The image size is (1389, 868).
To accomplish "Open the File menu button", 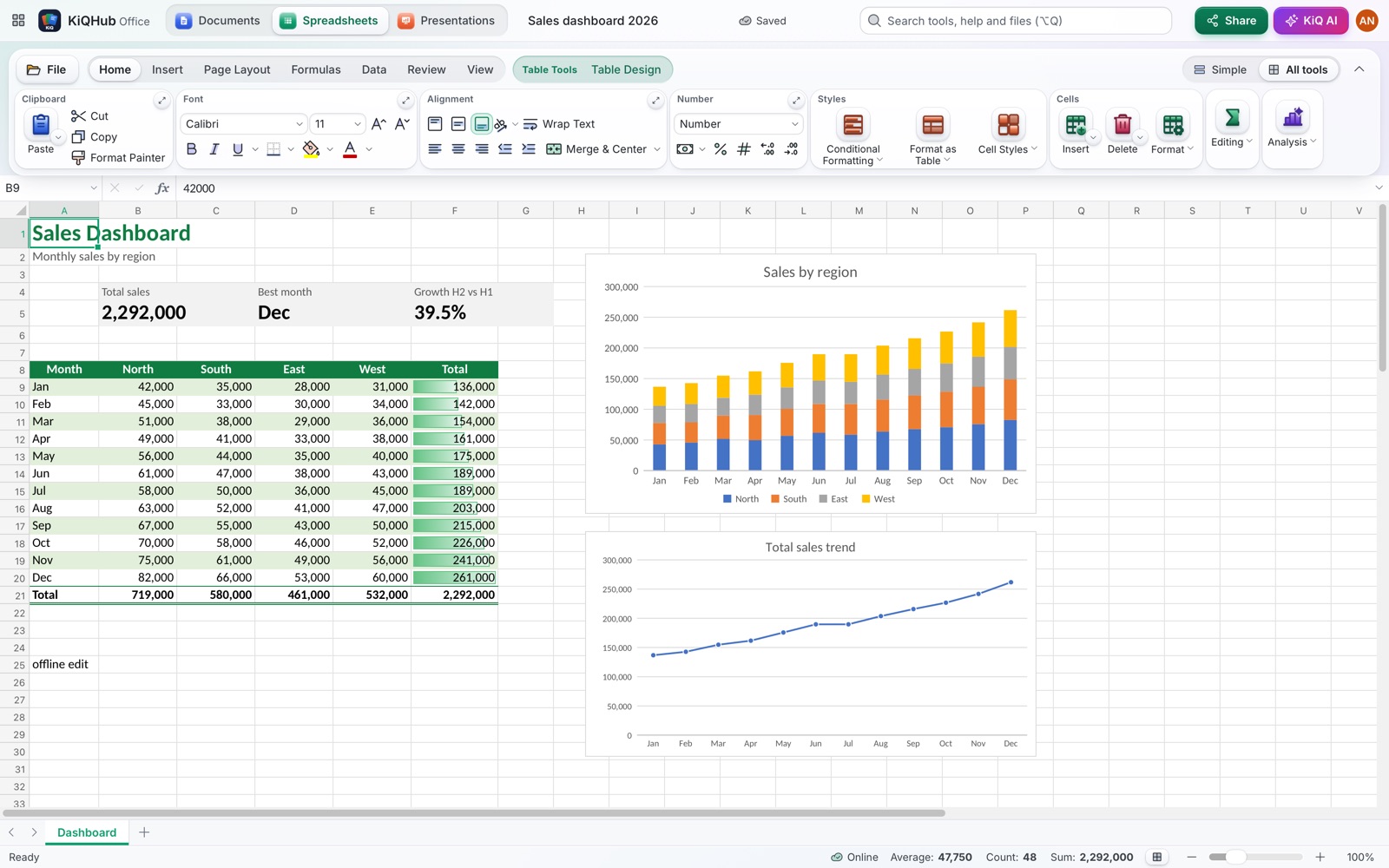I will [x=47, y=69].
